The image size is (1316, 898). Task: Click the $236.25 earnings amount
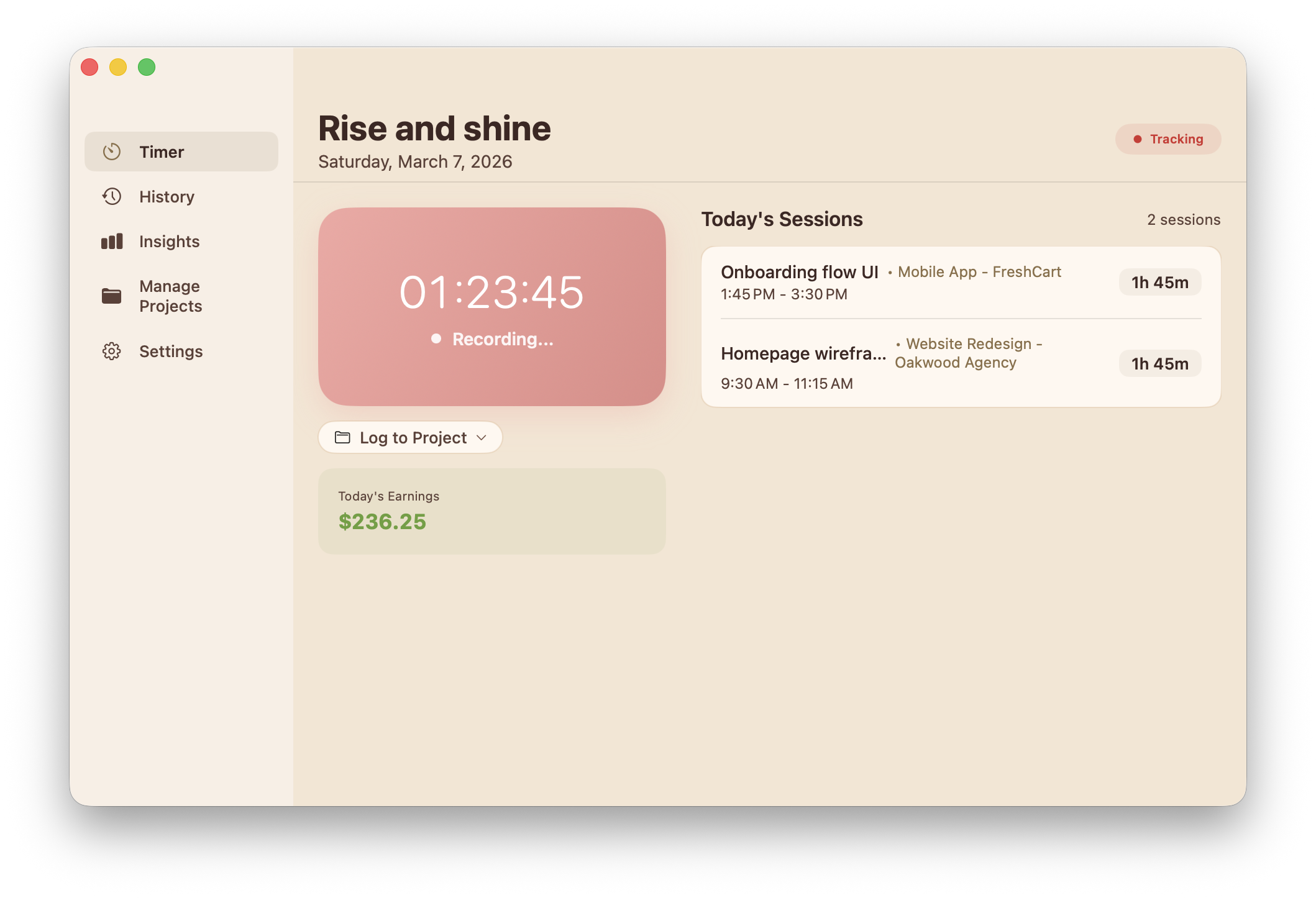tap(382, 521)
